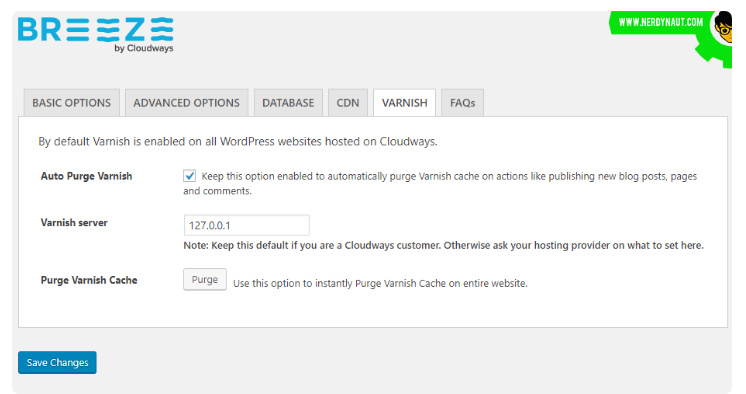Open the Basic Options tab

pyautogui.click(x=71, y=103)
